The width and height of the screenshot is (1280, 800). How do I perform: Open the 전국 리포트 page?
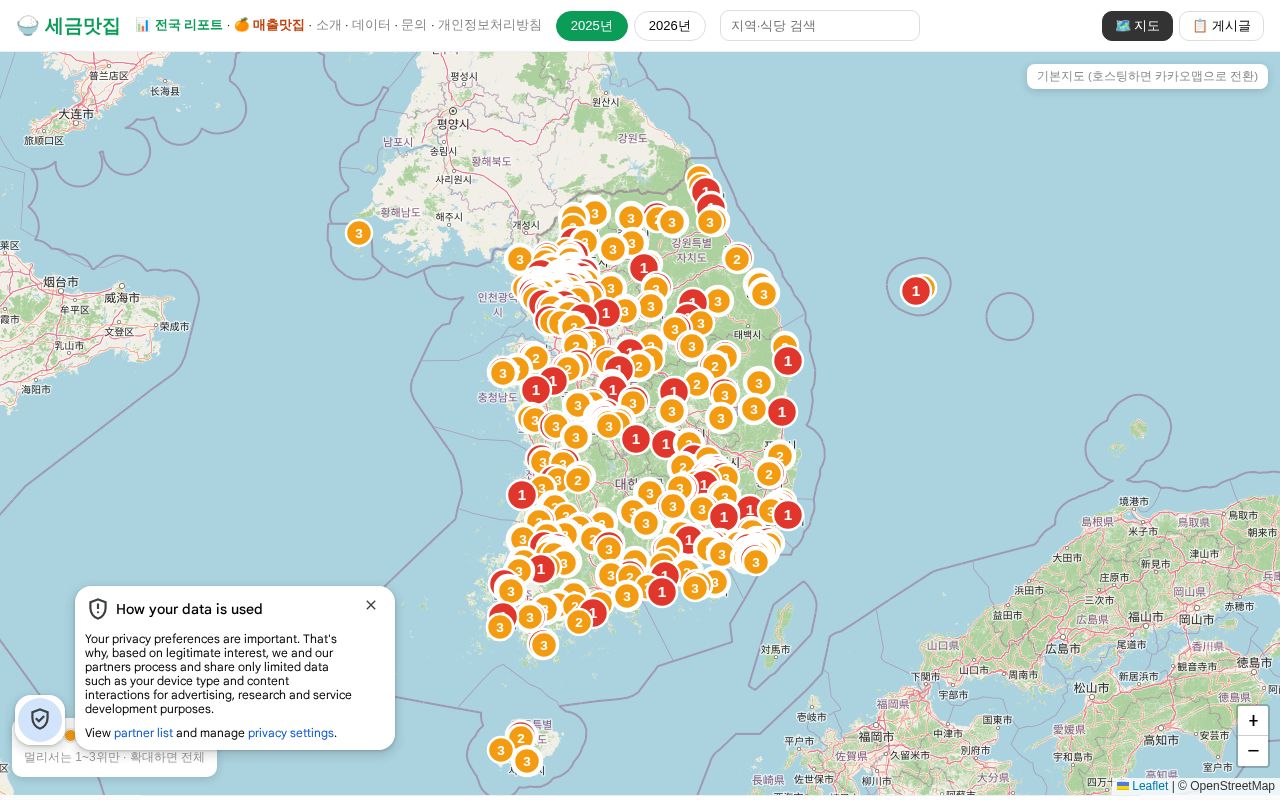coord(179,25)
